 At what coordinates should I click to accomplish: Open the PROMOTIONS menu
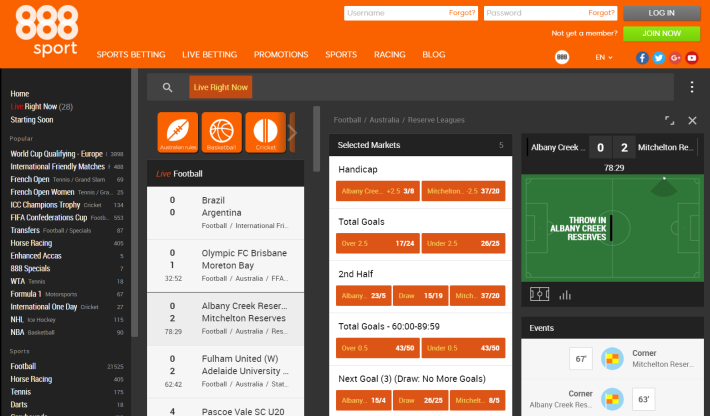[281, 55]
